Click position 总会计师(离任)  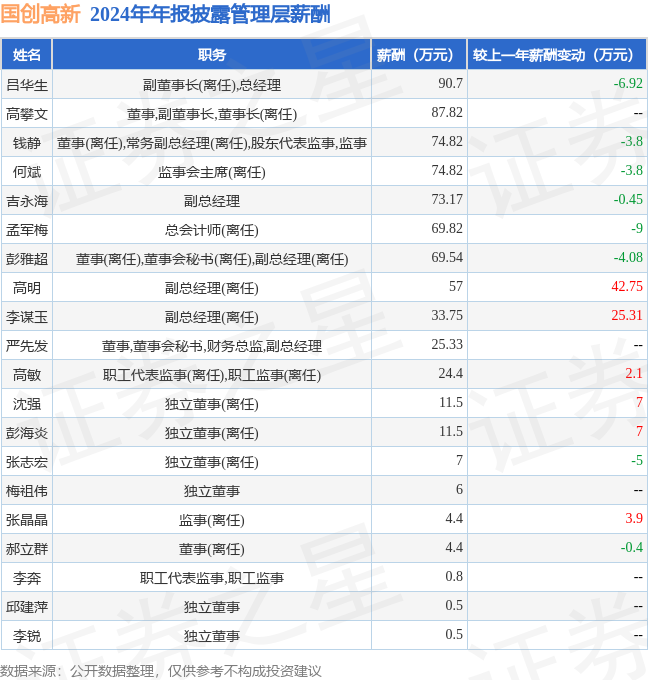tap(212, 230)
